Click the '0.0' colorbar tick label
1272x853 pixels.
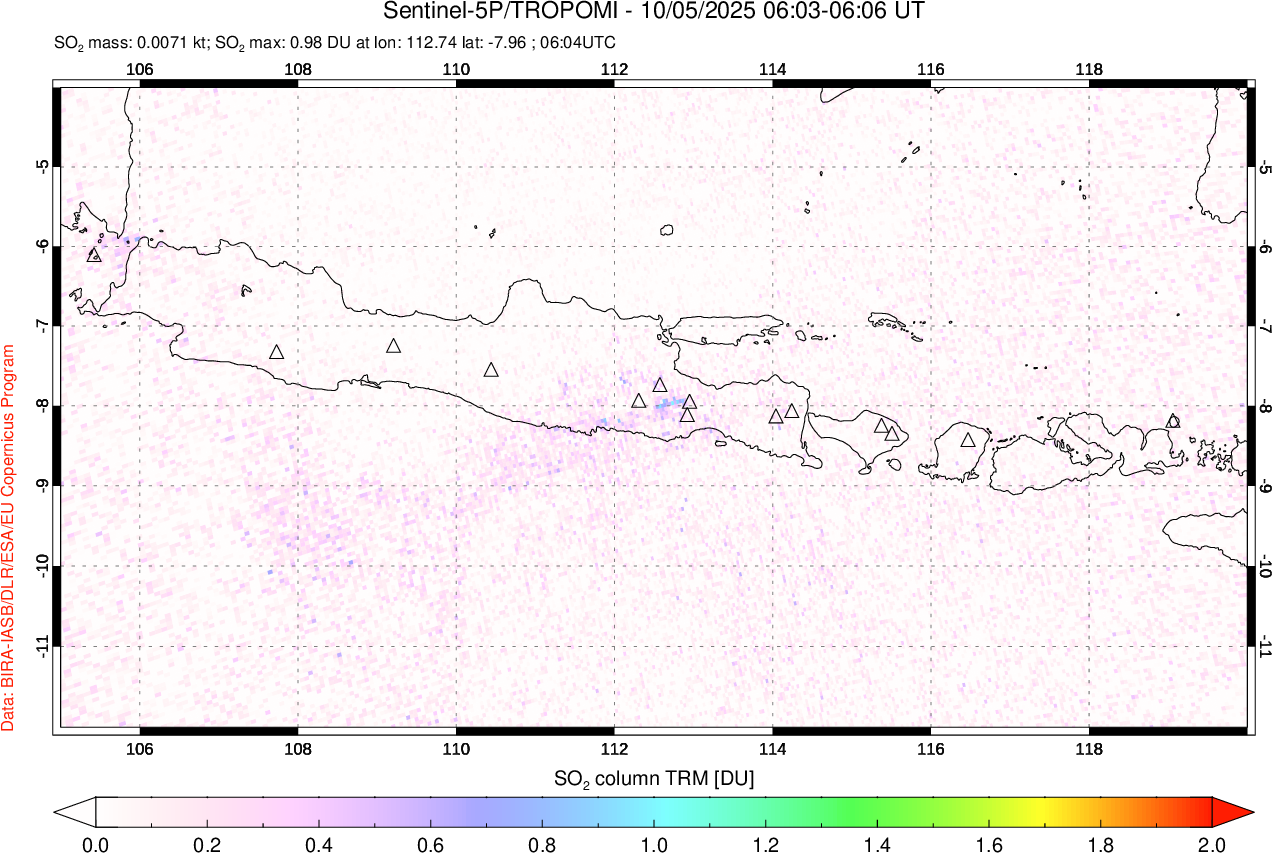96,843
